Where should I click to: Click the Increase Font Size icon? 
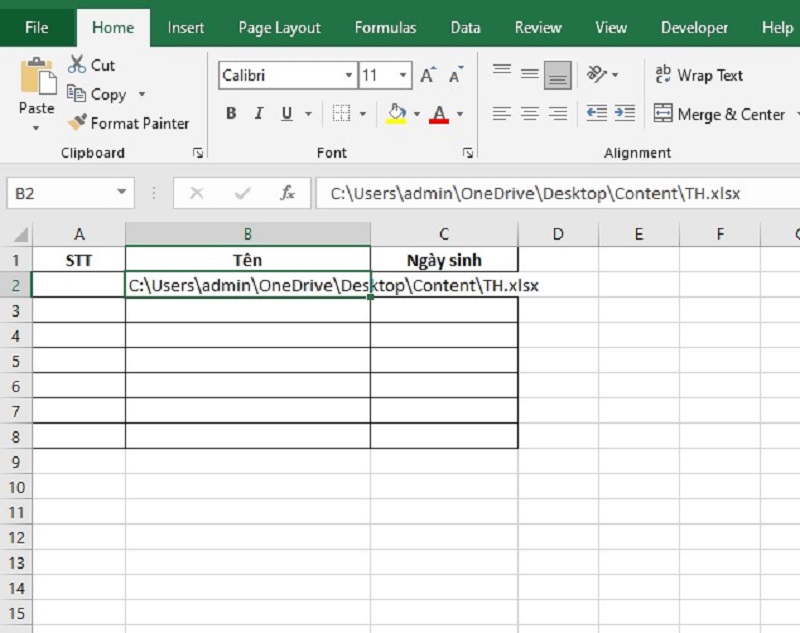point(427,74)
